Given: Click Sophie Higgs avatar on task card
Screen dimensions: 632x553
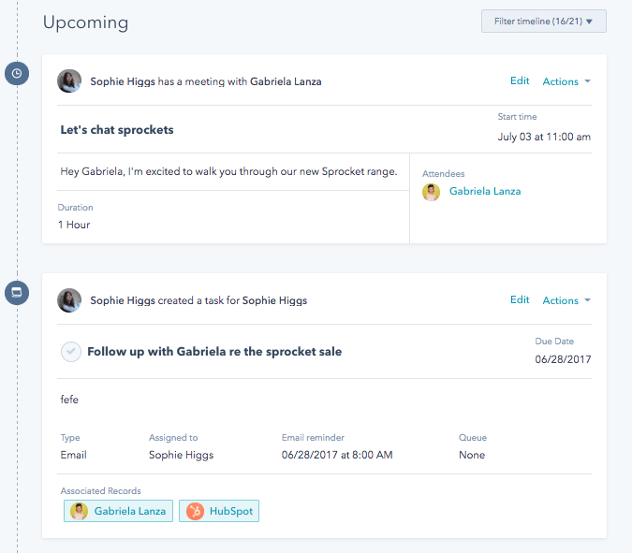Looking at the screenshot, I should tap(69, 300).
